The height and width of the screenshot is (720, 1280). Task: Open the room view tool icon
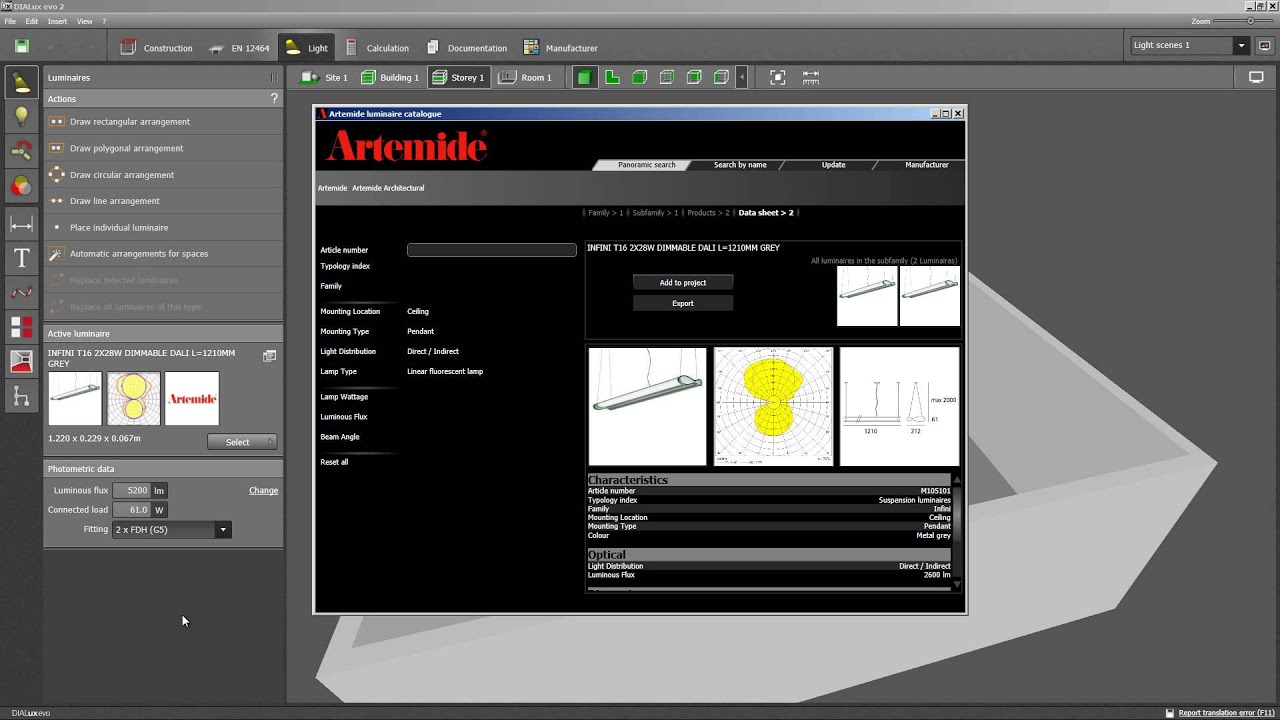click(21, 362)
